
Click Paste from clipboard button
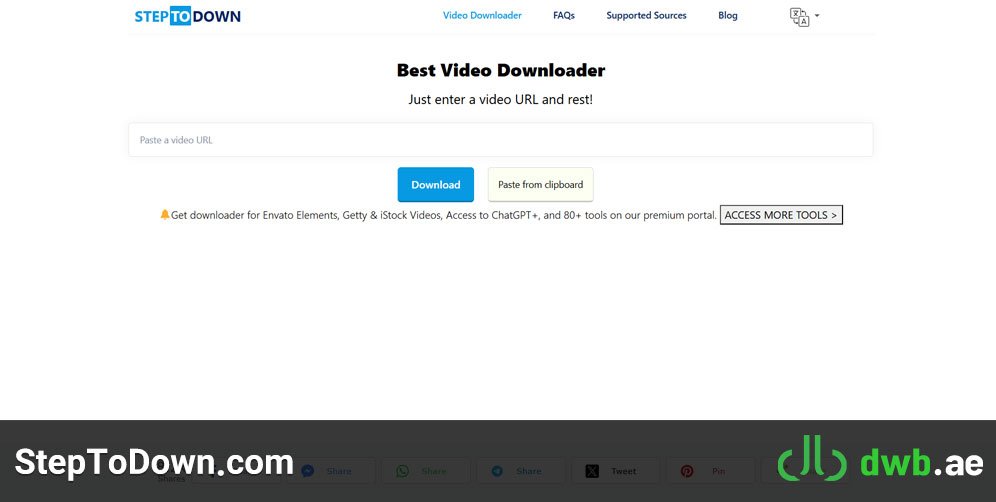tap(541, 185)
